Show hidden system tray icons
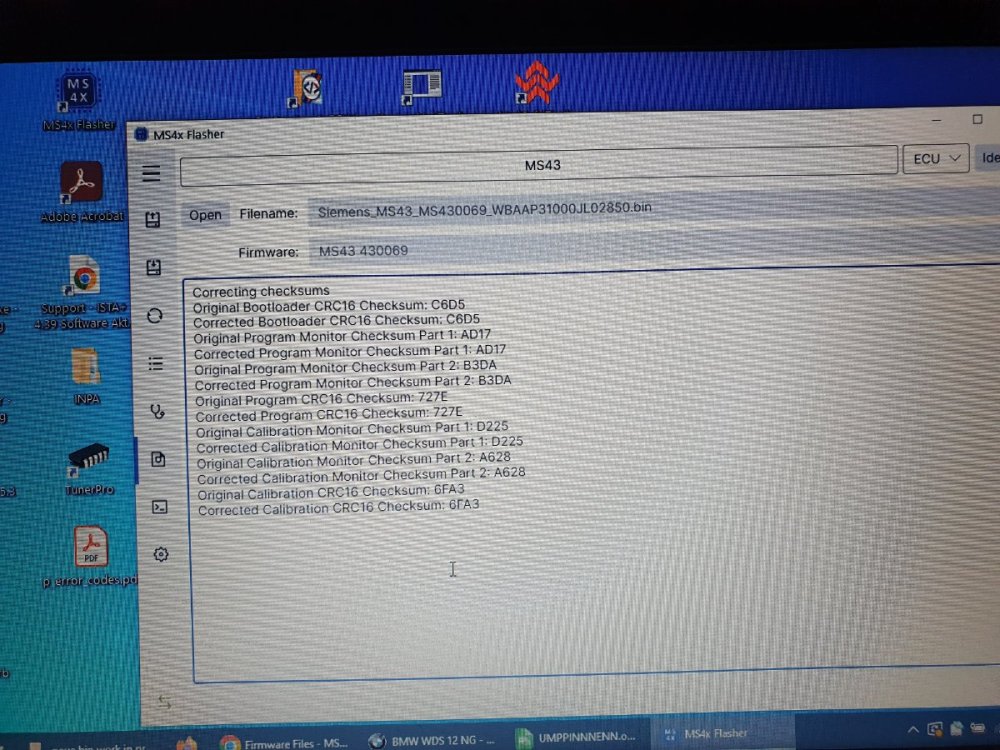 point(913,729)
